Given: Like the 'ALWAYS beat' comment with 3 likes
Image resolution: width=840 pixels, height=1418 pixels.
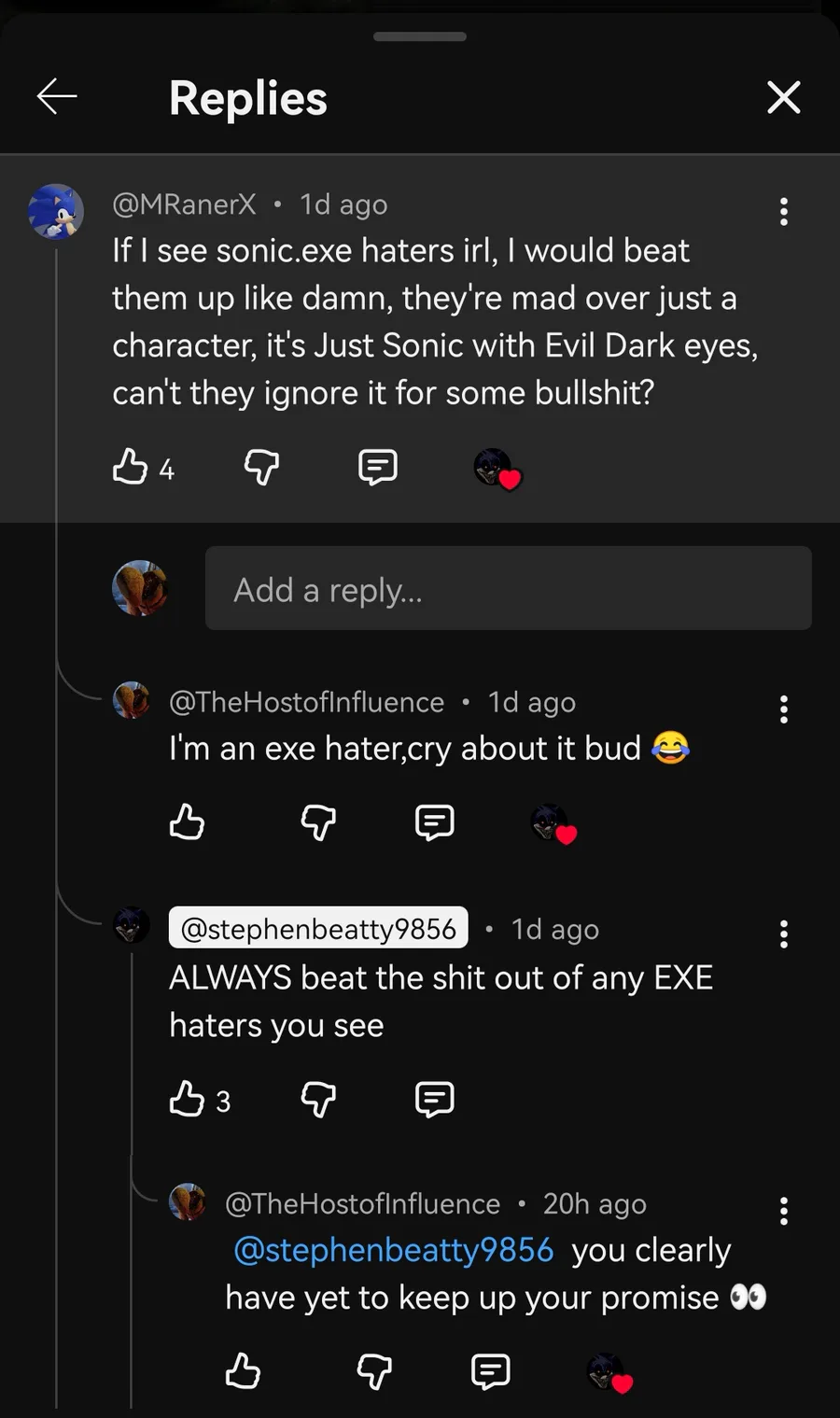Looking at the screenshot, I should click(x=187, y=1099).
